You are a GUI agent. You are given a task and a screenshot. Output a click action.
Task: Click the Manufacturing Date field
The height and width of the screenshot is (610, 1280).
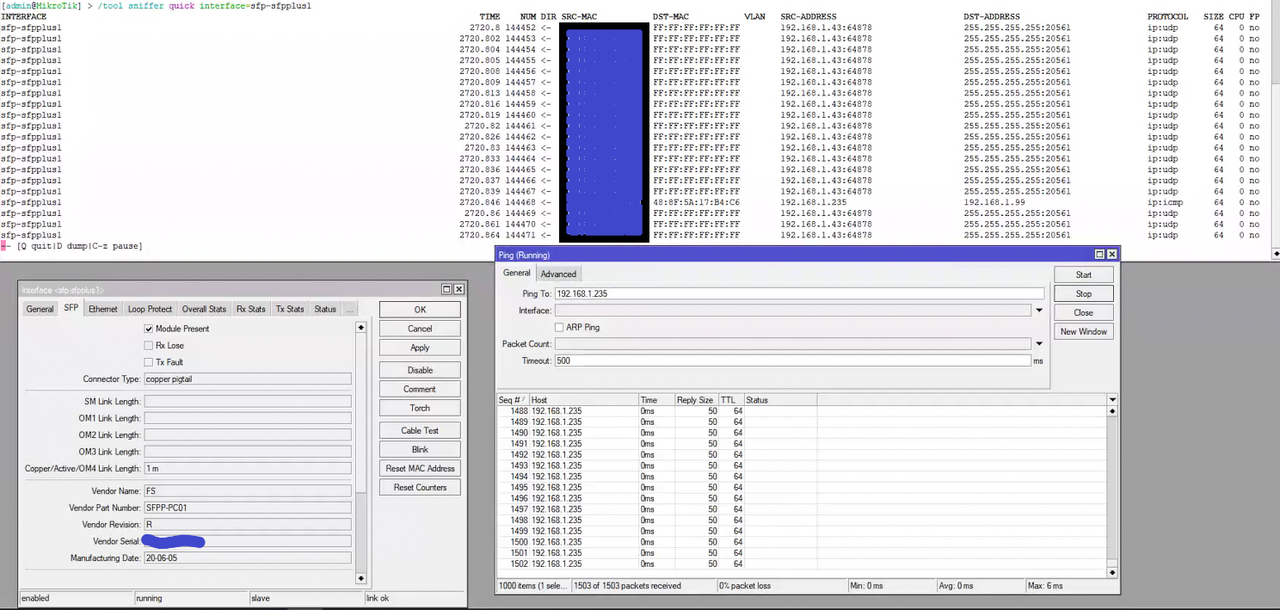[x=248, y=558]
